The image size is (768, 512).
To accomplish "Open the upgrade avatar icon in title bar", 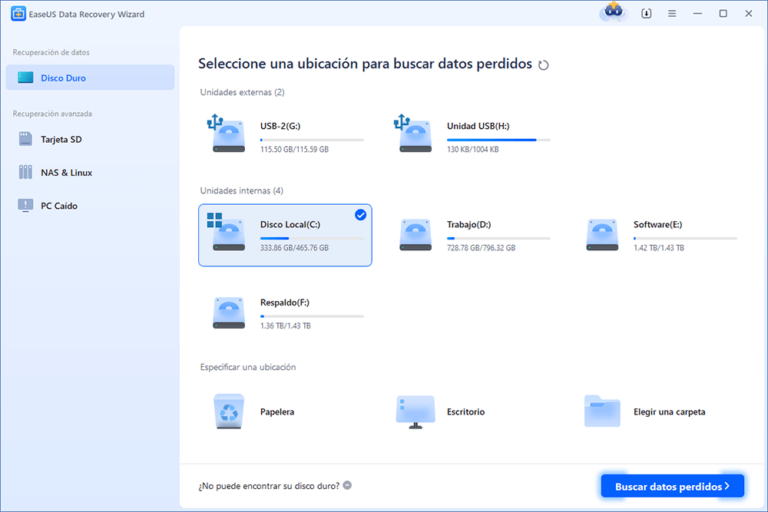I will (x=613, y=11).
